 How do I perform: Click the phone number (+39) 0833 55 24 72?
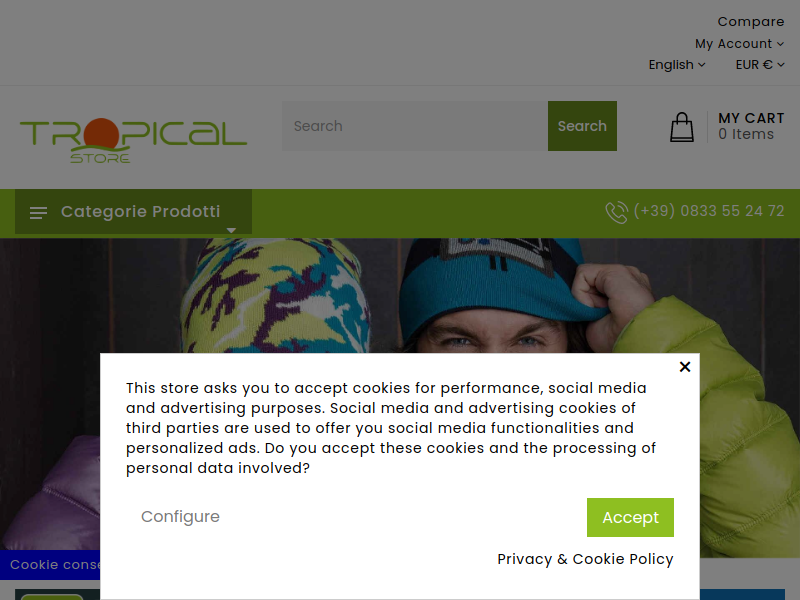click(x=709, y=211)
